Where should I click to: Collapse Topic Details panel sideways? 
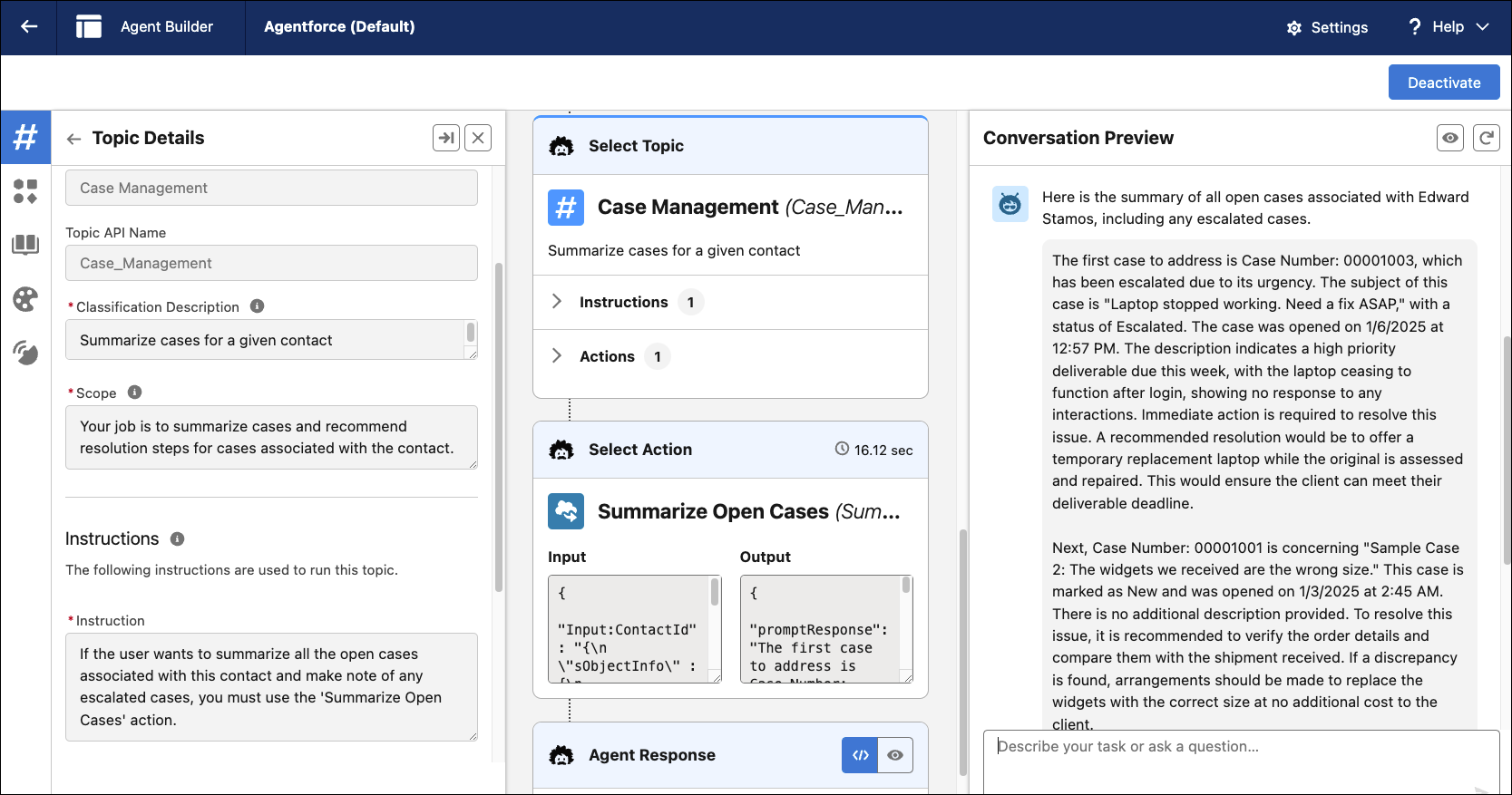pyautogui.click(x=446, y=138)
